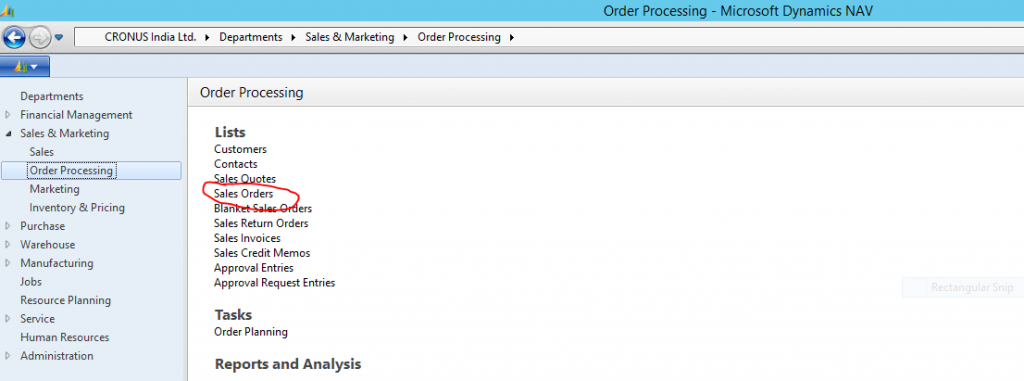Click the Forward navigation arrow button
Screen dimensions: 1024x381
tap(39, 38)
